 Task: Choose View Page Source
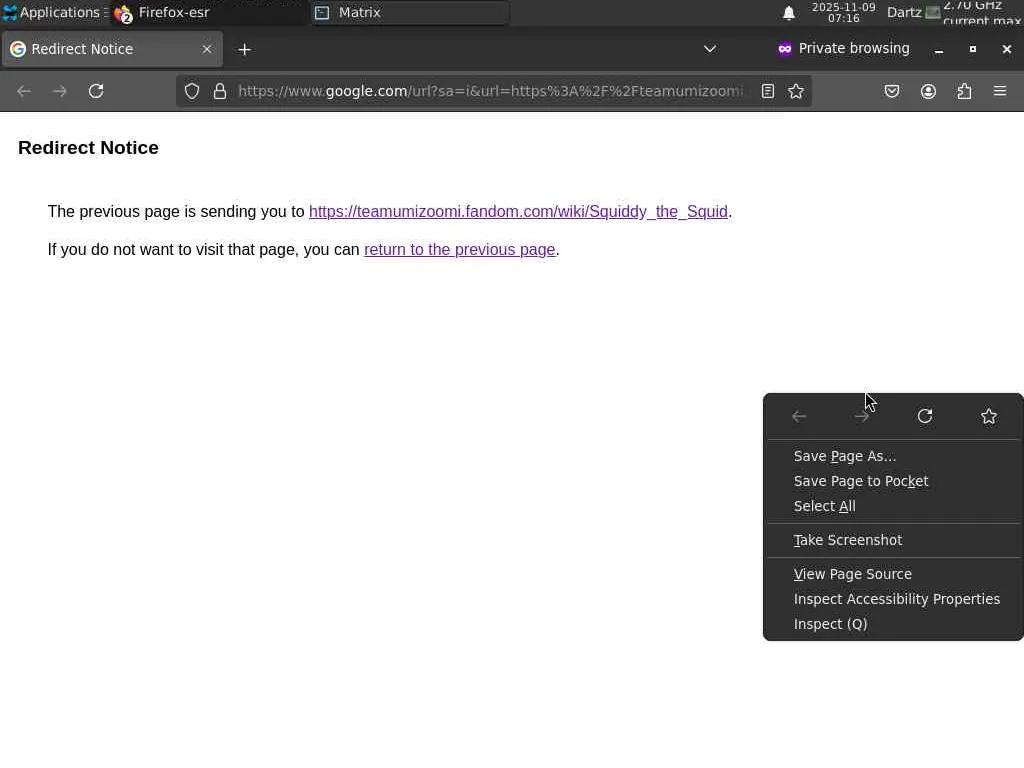(893, 574)
